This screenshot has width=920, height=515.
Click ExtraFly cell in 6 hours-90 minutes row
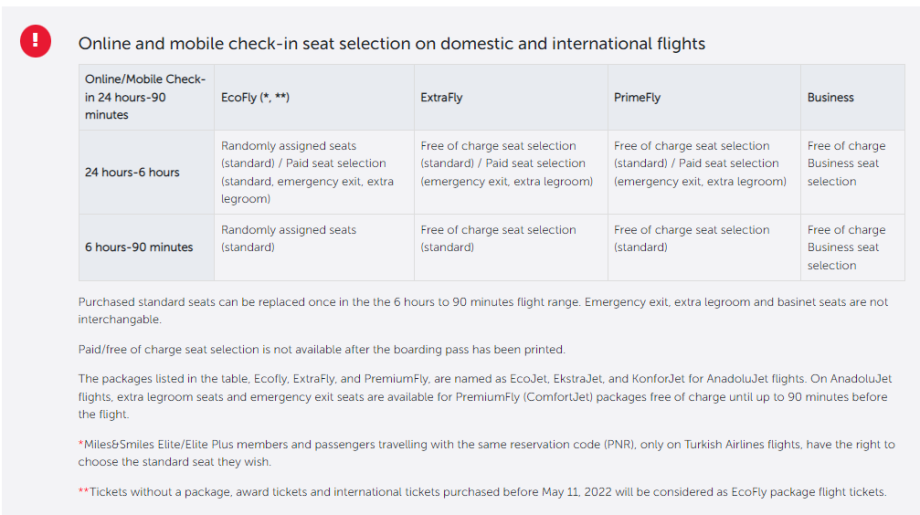[x=498, y=238]
